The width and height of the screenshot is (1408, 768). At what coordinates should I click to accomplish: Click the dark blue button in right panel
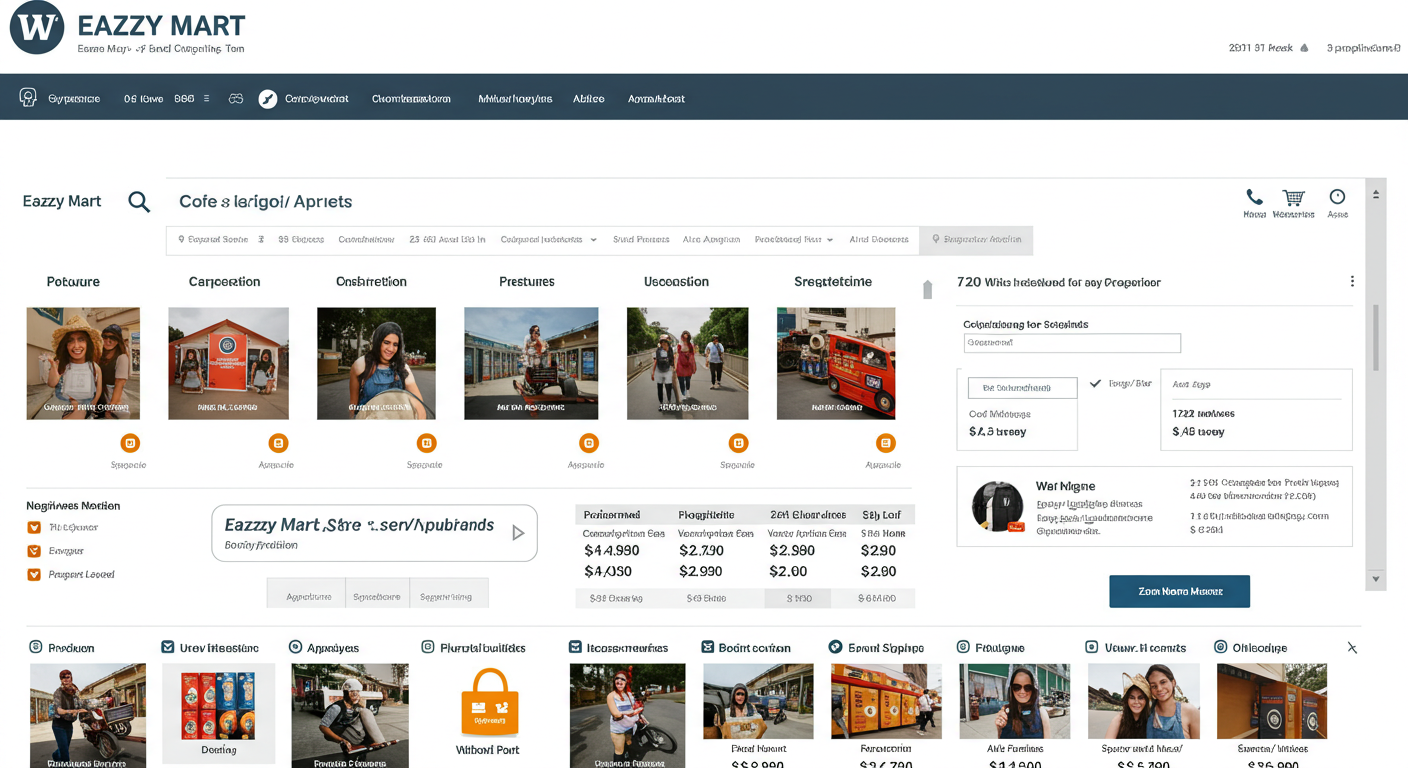pos(1179,591)
